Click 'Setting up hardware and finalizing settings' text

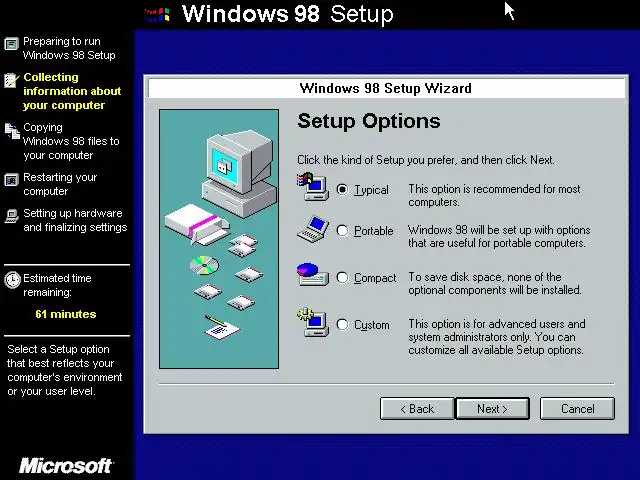(x=75, y=220)
